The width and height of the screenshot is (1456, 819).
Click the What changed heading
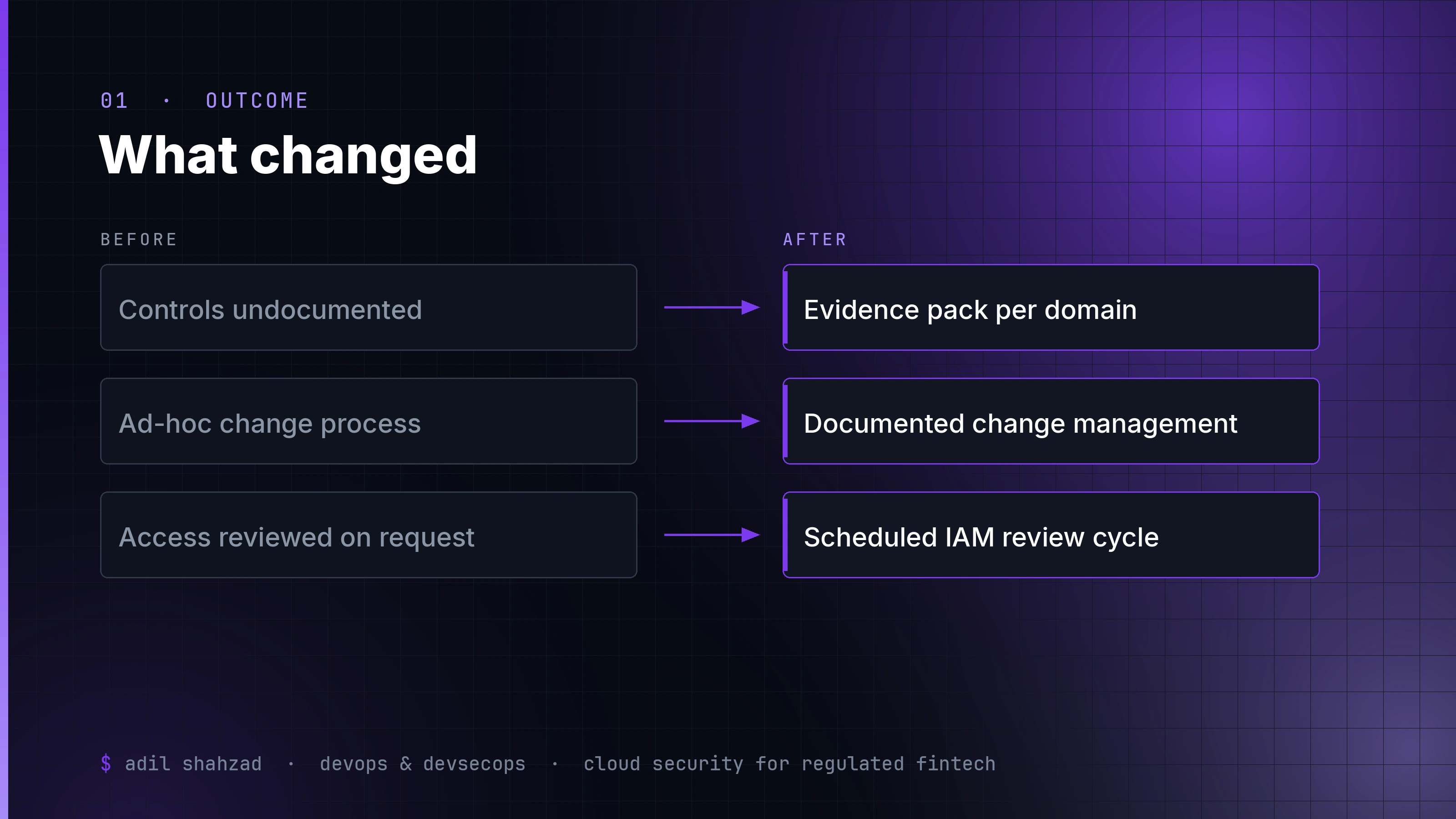pyautogui.click(x=288, y=156)
